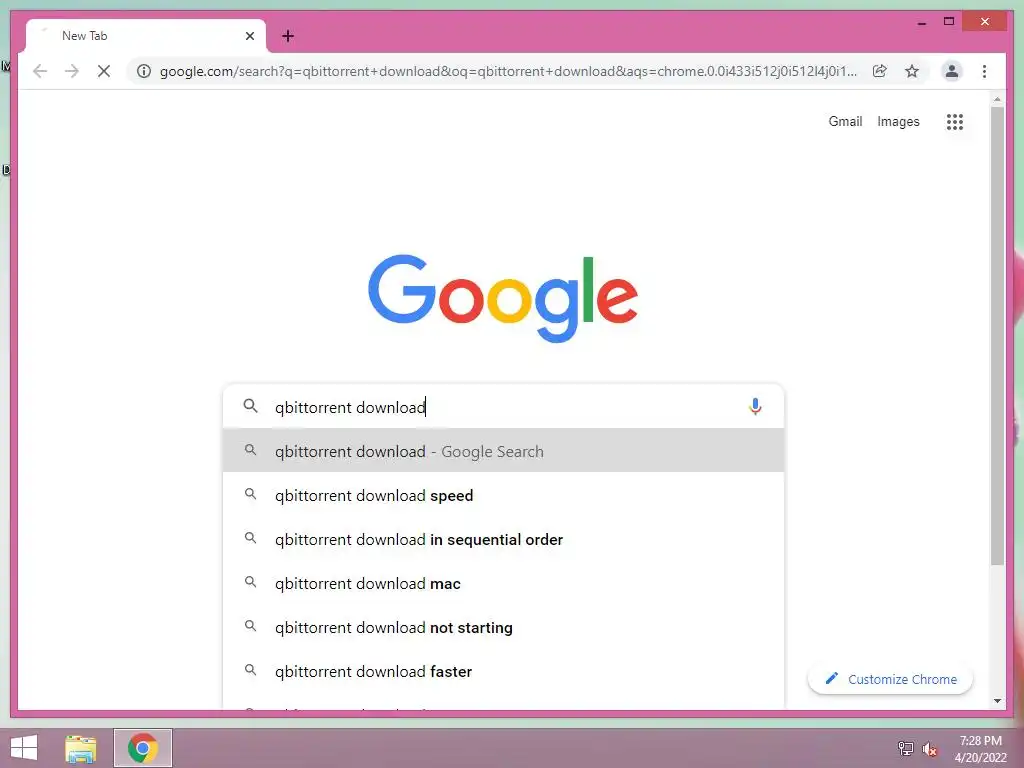Open Google Images link
This screenshot has width=1024, height=768.
[x=898, y=121]
